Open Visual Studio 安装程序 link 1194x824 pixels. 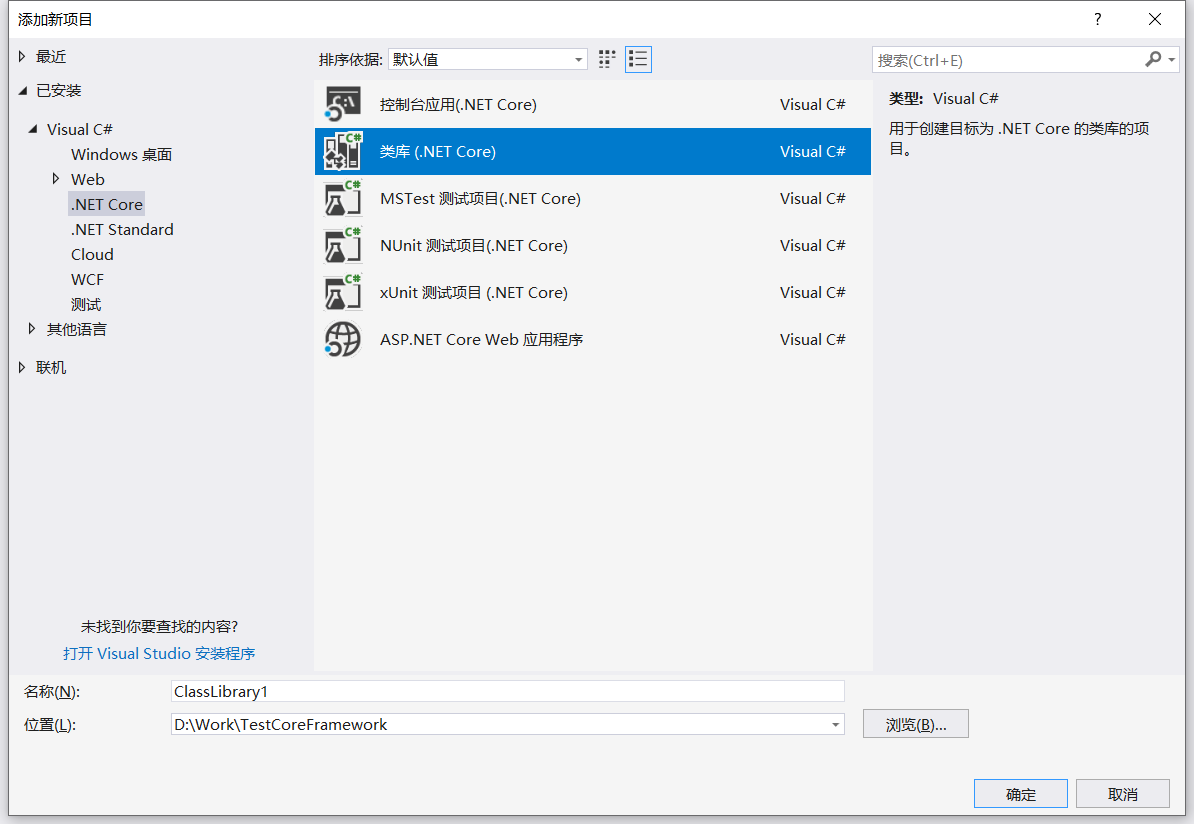pos(158,653)
